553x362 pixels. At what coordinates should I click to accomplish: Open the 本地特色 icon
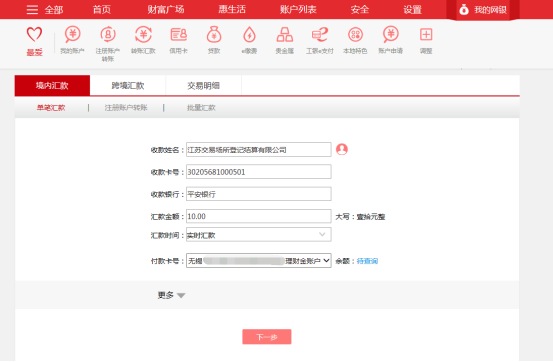355,35
